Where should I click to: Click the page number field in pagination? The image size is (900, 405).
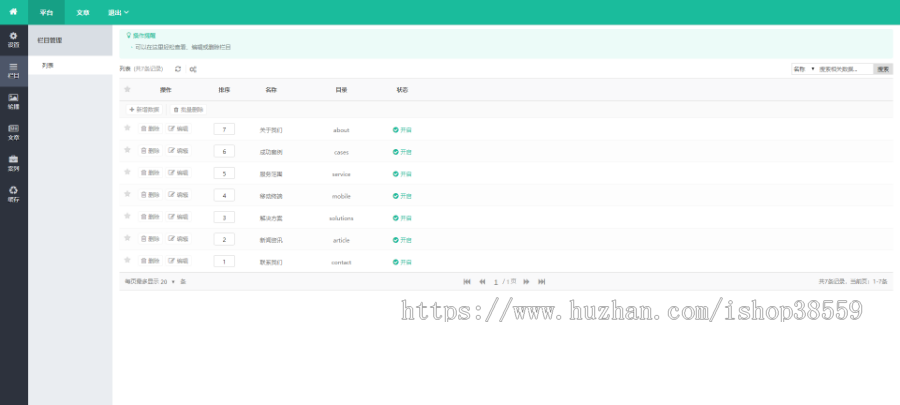[496, 282]
